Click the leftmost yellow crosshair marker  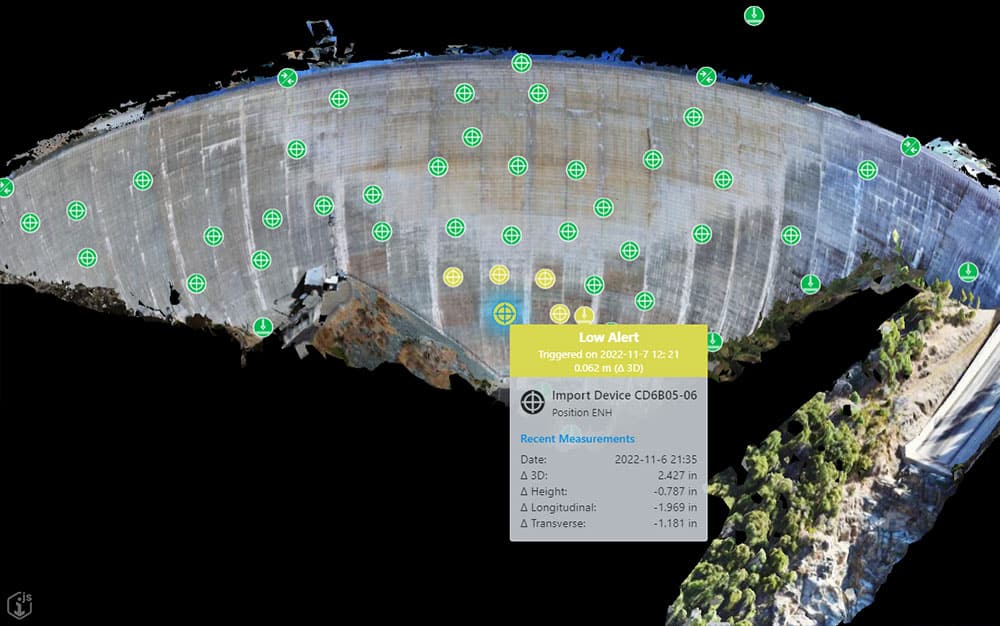click(453, 277)
